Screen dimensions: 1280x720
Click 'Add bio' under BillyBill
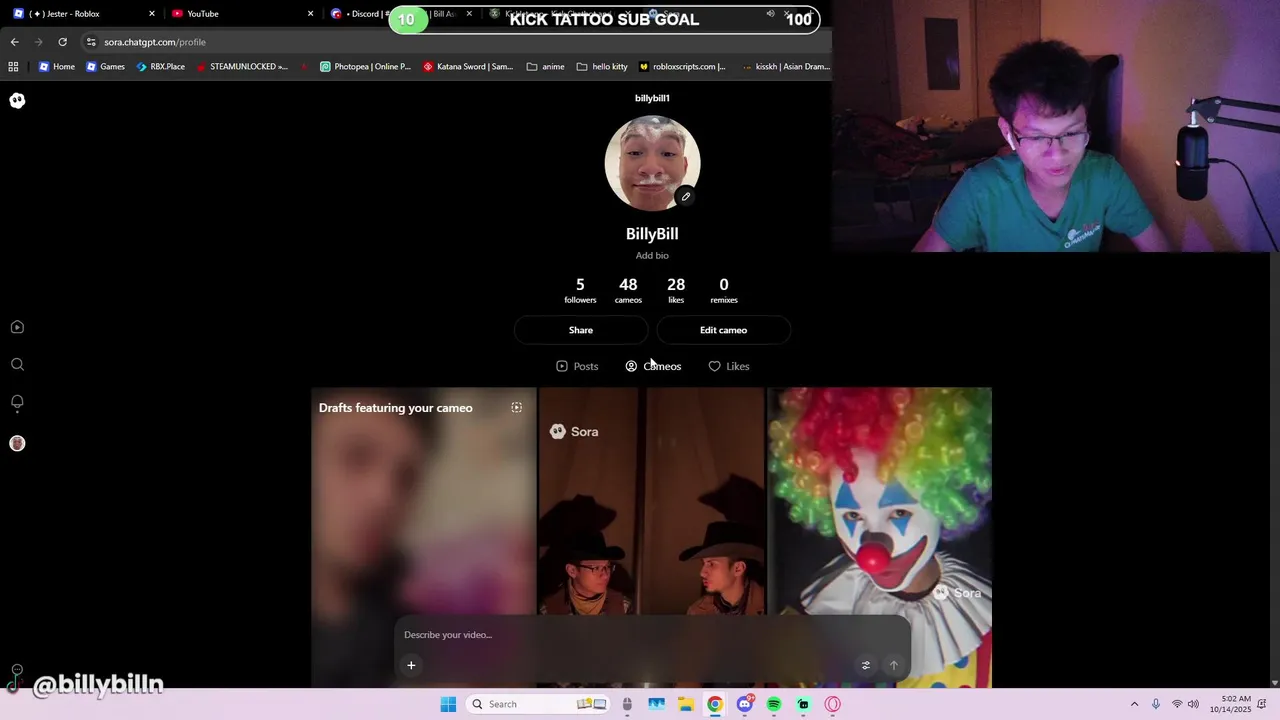652,256
